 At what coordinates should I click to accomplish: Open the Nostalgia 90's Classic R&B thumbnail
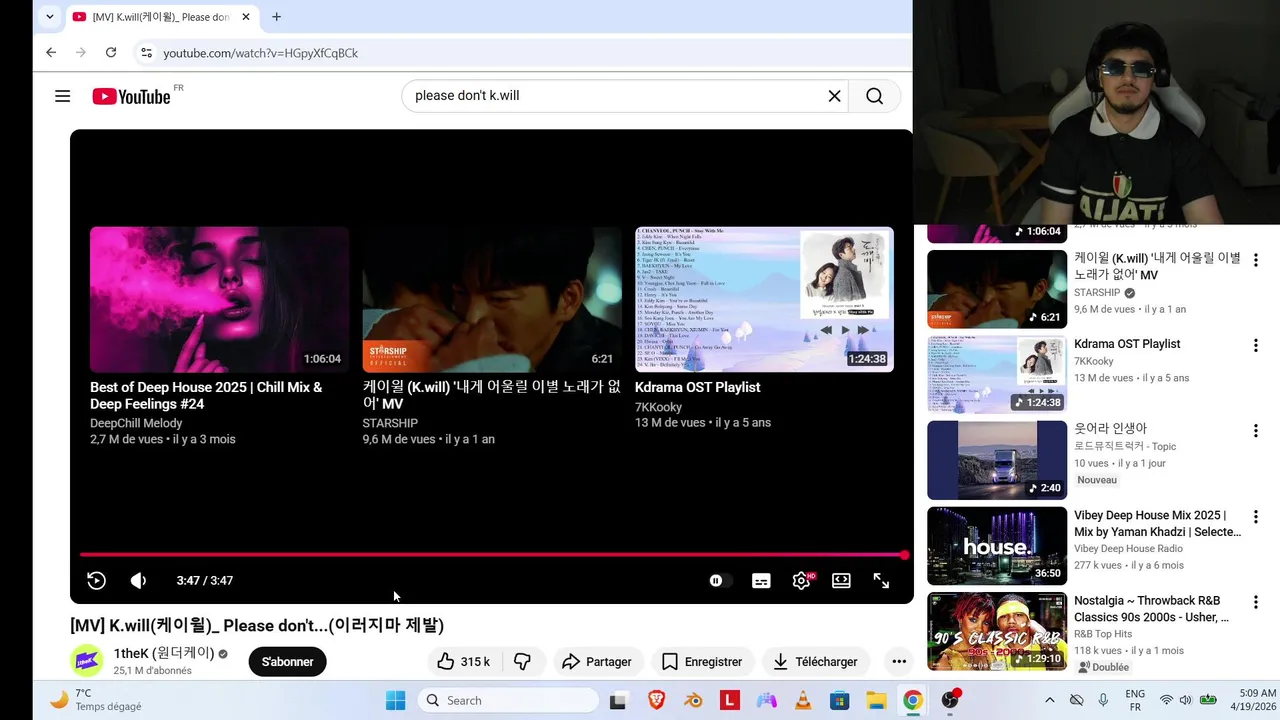point(997,632)
